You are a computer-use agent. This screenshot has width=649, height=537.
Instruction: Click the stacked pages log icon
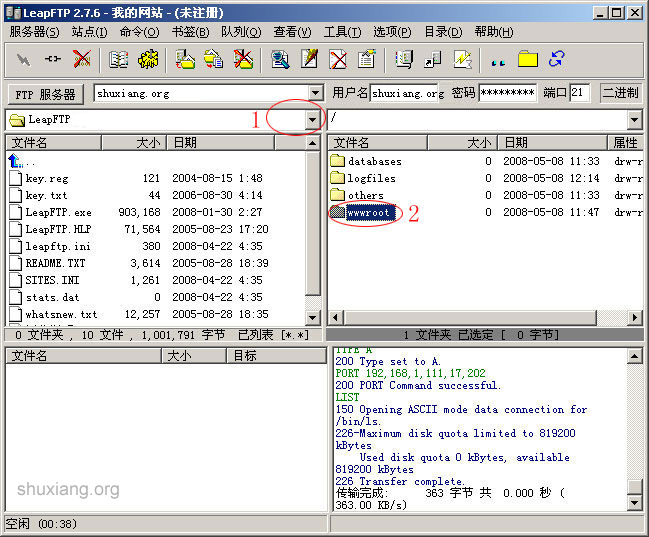click(x=404, y=60)
